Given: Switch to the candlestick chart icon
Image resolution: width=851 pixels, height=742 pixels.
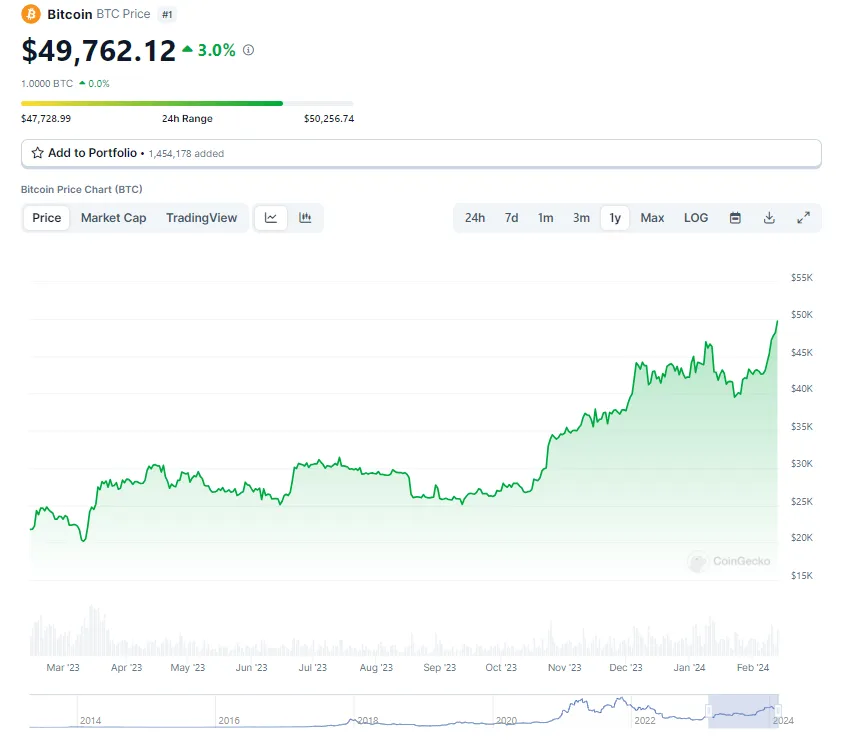Looking at the screenshot, I should [305, 218].
